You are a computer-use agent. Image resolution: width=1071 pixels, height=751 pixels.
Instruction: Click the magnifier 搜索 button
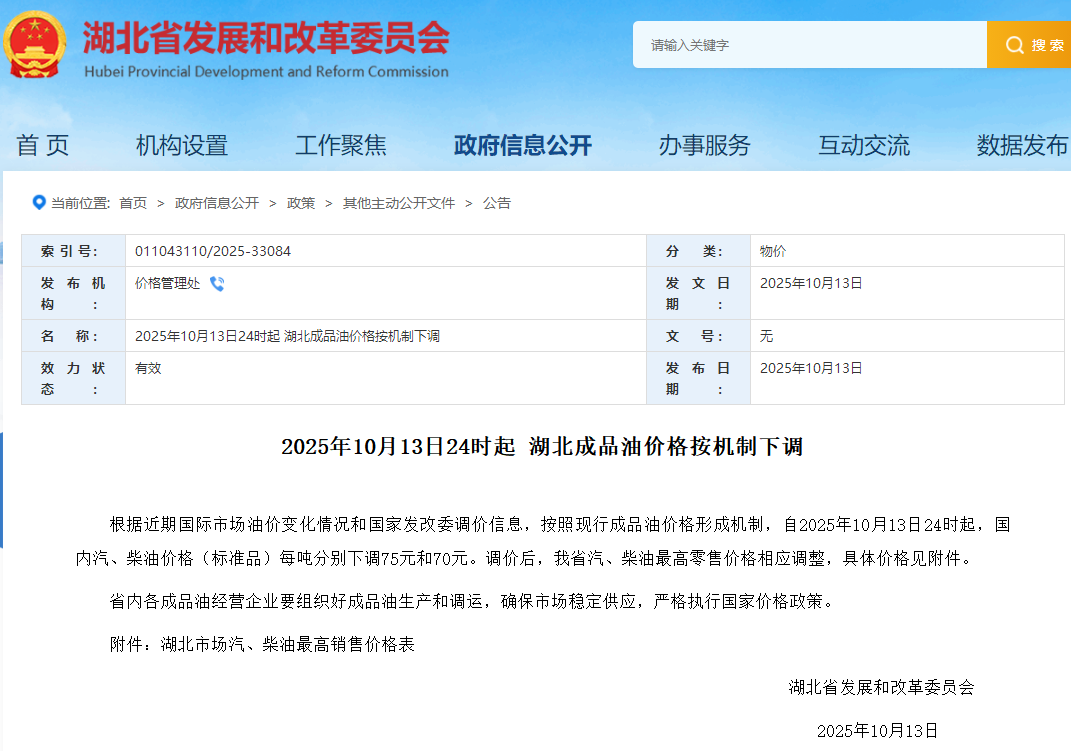tap(1030, 45)
